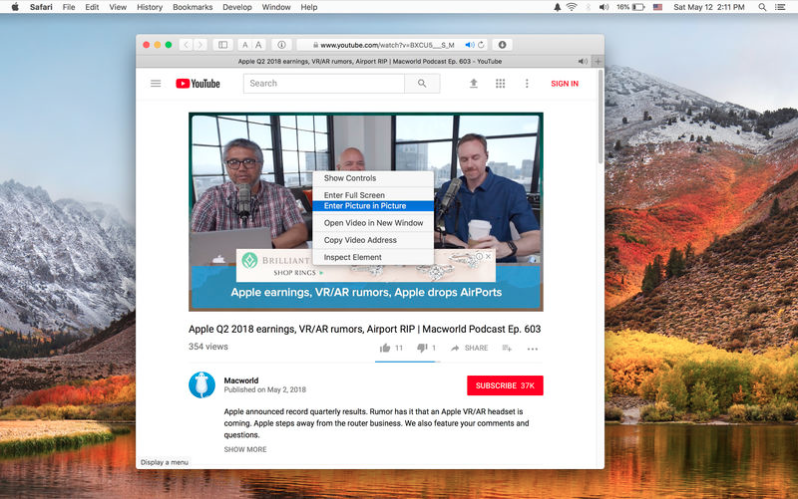Screen dimensions: 798x499
Task: Open the Wi-Fi status menu
Action: tap(572, 7)
